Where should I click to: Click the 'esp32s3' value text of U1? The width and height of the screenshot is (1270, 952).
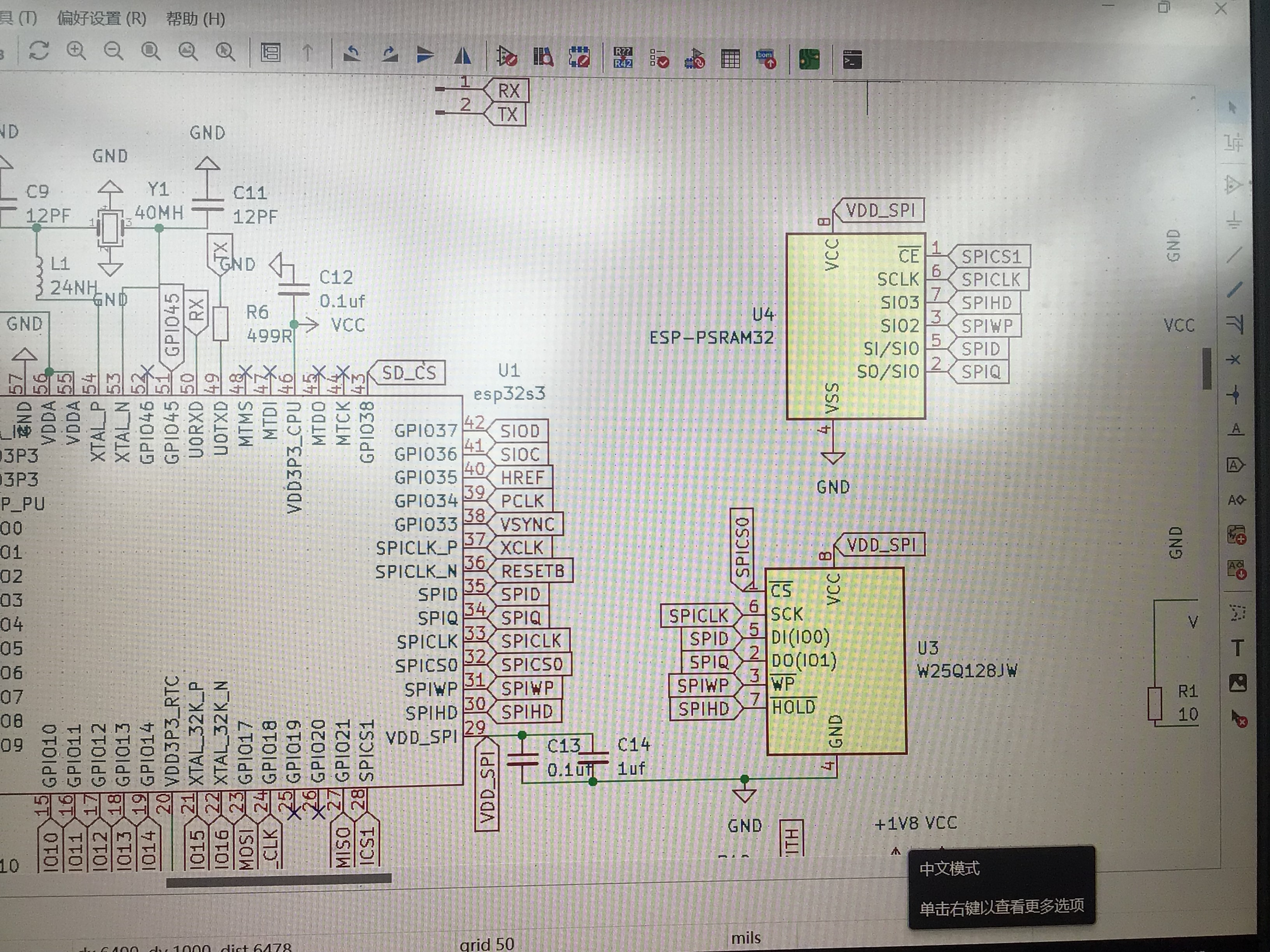pyautogui.click(x=509, y=394)
